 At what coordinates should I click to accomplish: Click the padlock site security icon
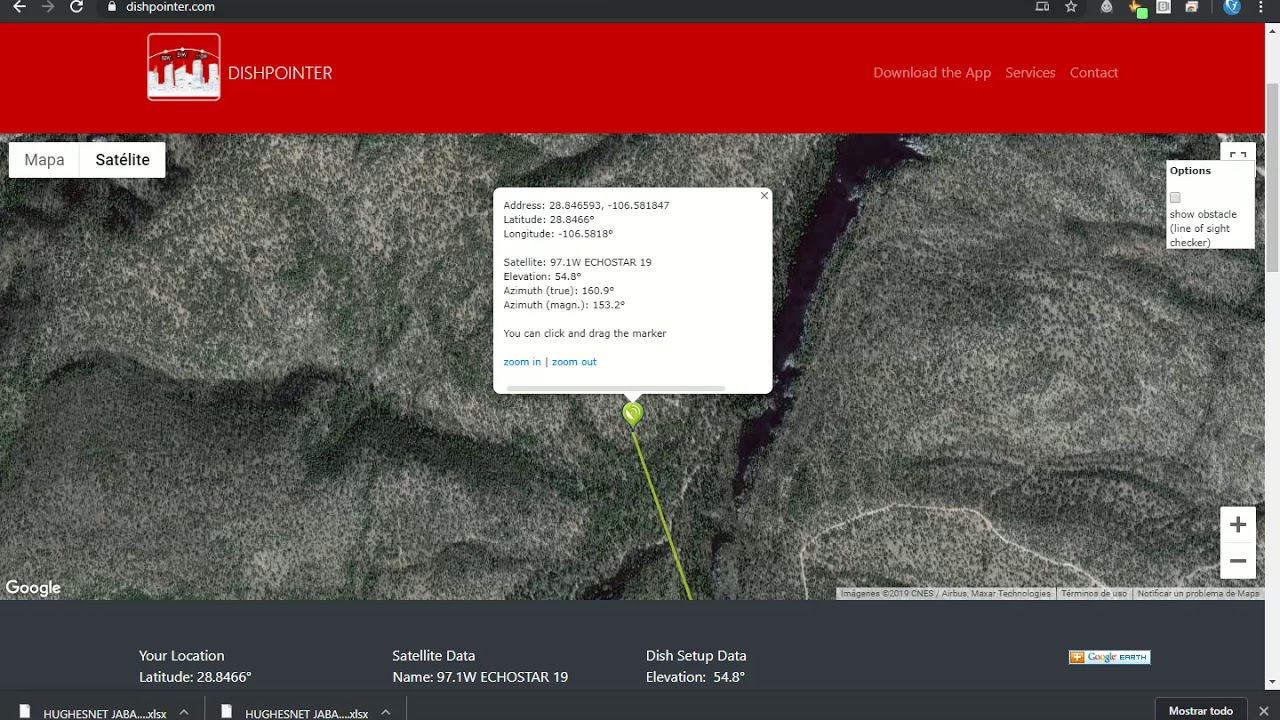(112, 7)
